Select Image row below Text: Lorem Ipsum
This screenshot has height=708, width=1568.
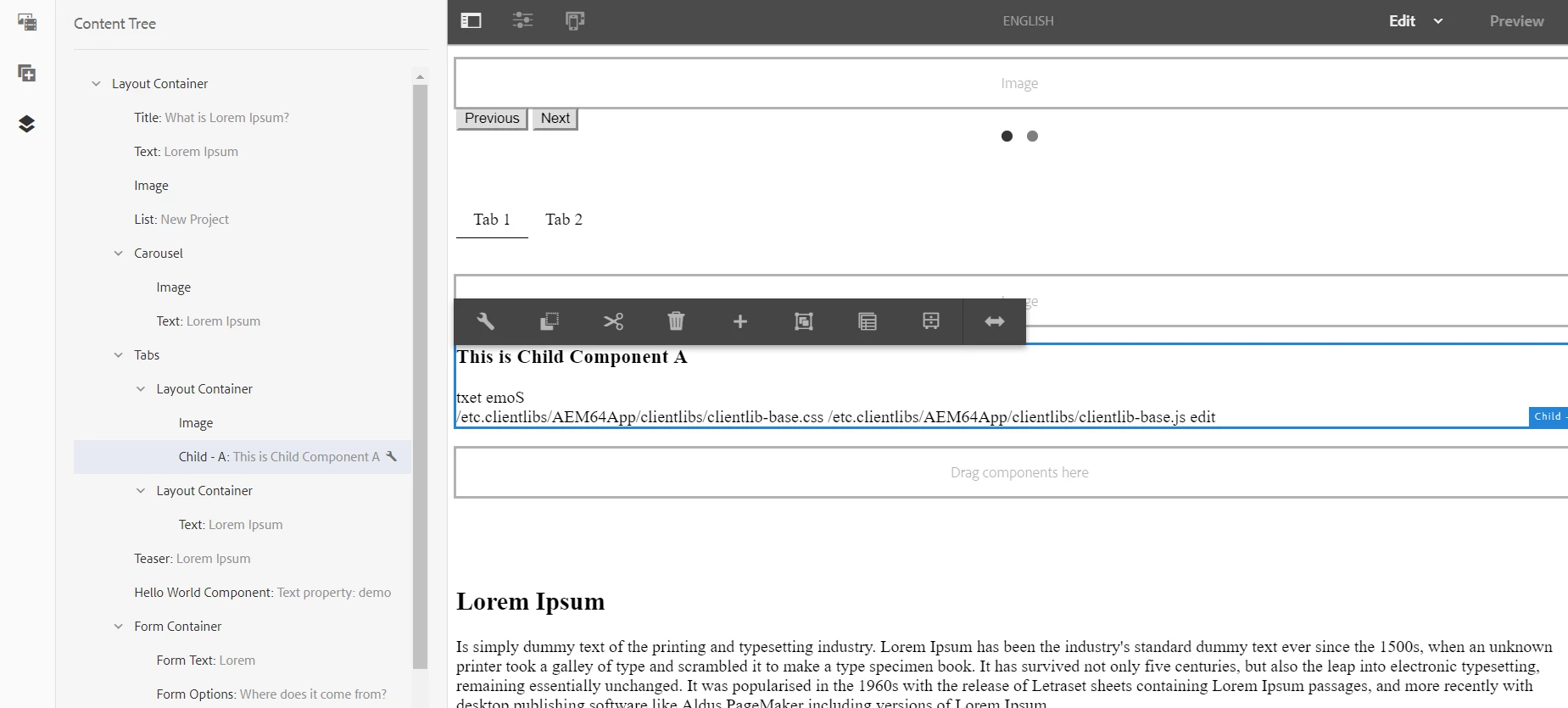(x=243, y=186)
